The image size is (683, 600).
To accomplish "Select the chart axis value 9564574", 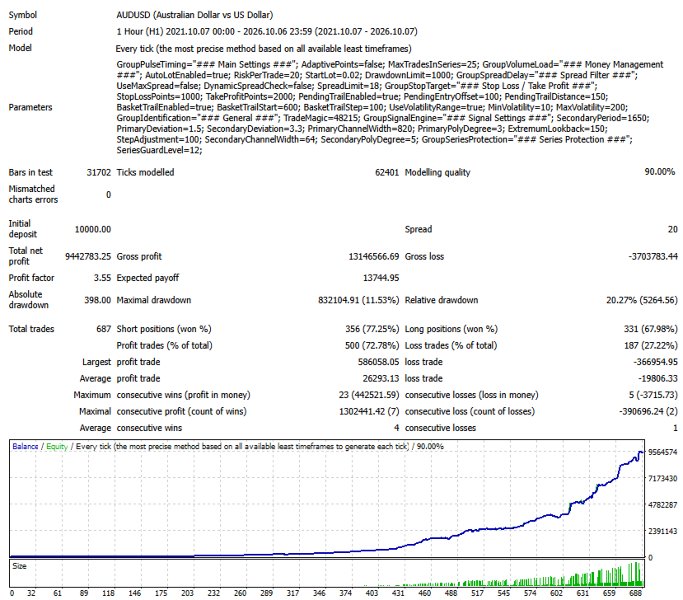I will pos(663,452).
